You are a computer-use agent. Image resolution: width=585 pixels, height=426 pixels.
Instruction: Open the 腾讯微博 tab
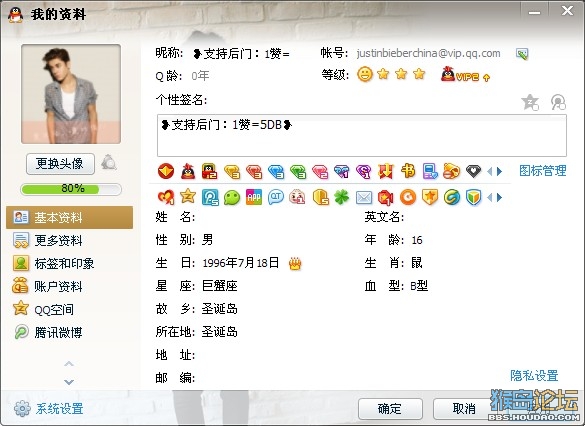click(69, 332)
